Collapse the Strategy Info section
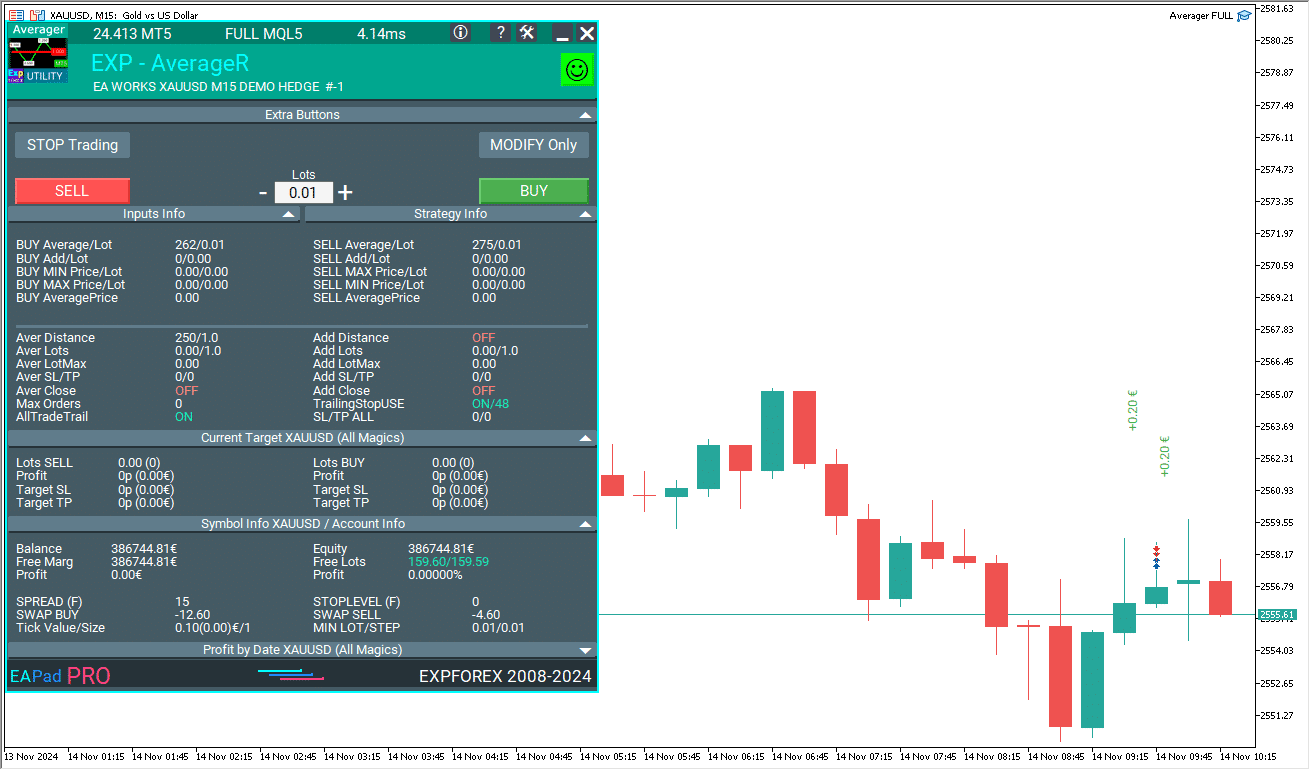The width and height of the screenshot is (1310, 770). pos(585,214)
